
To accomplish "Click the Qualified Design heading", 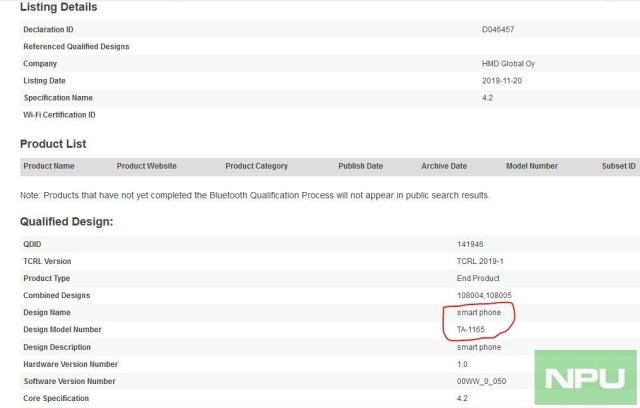I will click(x=67, y=222).
